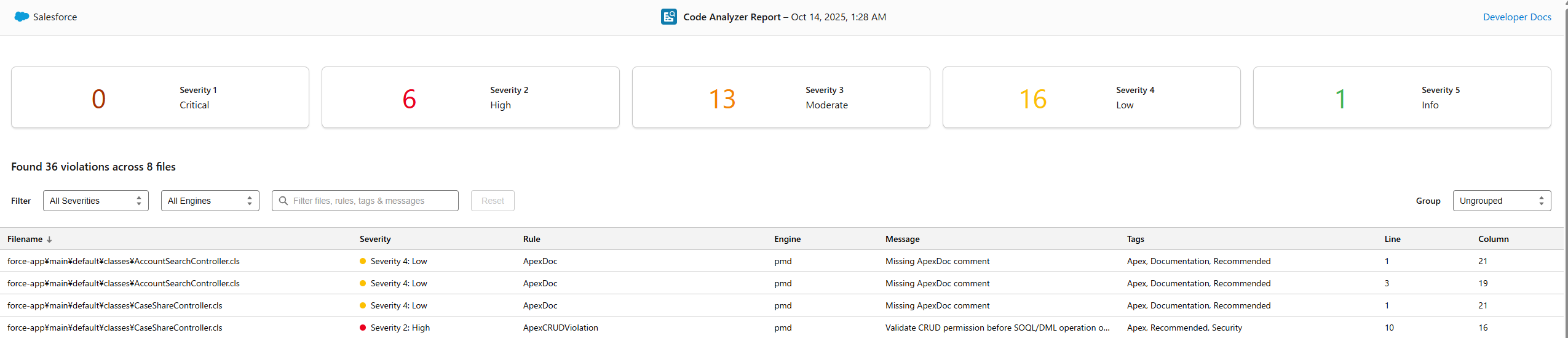
Task: Click the Salesforce cloud logo icon
Action: point(22,17)
